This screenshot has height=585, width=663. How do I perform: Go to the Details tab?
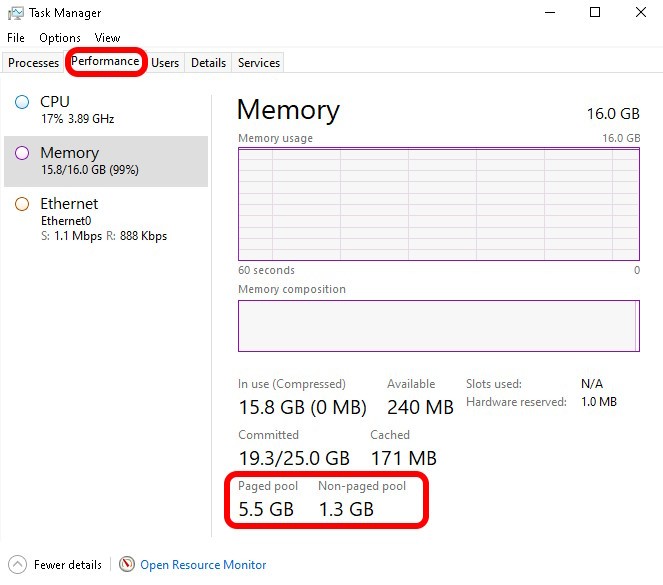tap(208, 63)
